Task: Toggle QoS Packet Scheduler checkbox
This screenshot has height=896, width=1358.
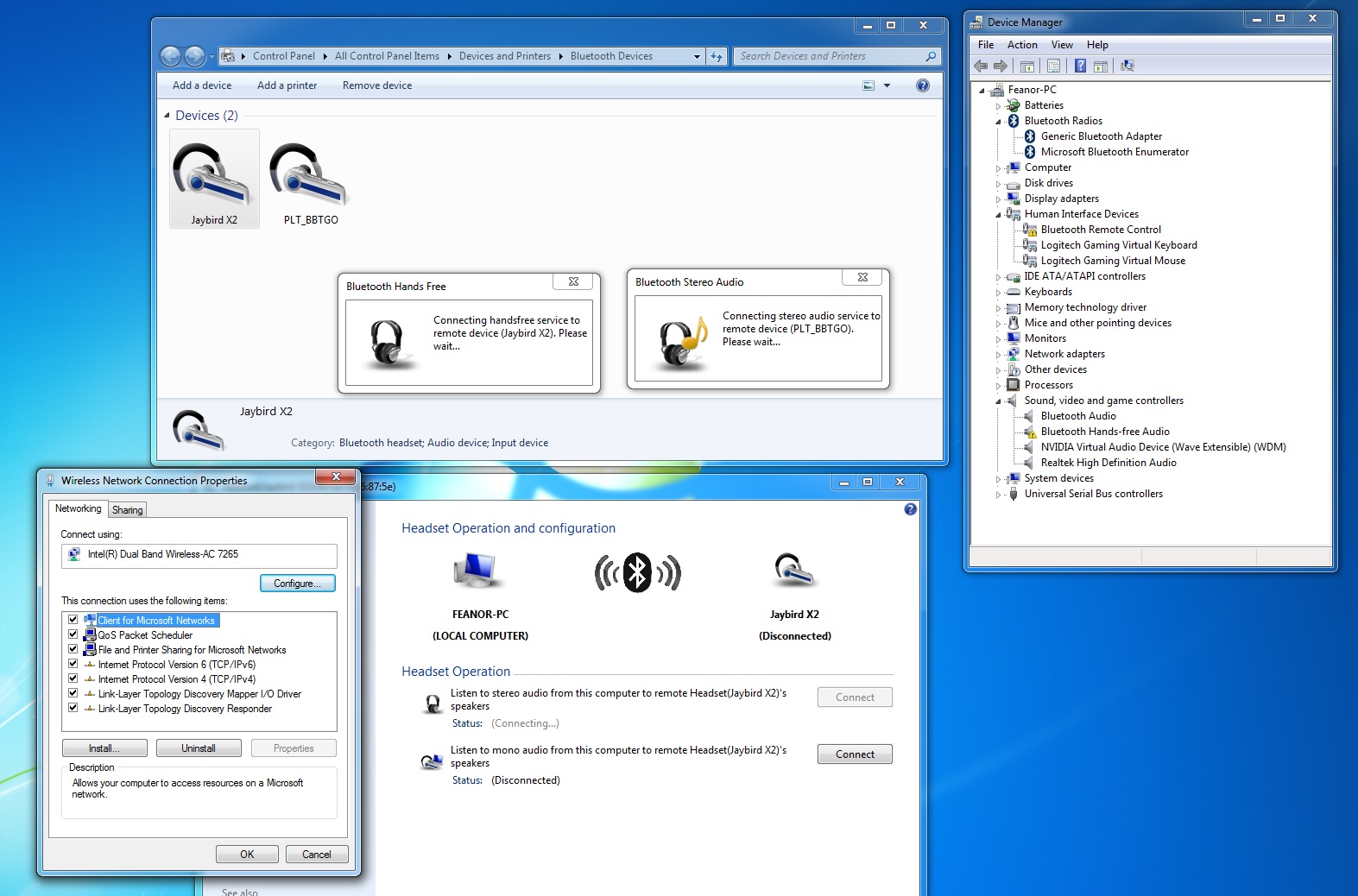Action: click(x=73, y=634)
